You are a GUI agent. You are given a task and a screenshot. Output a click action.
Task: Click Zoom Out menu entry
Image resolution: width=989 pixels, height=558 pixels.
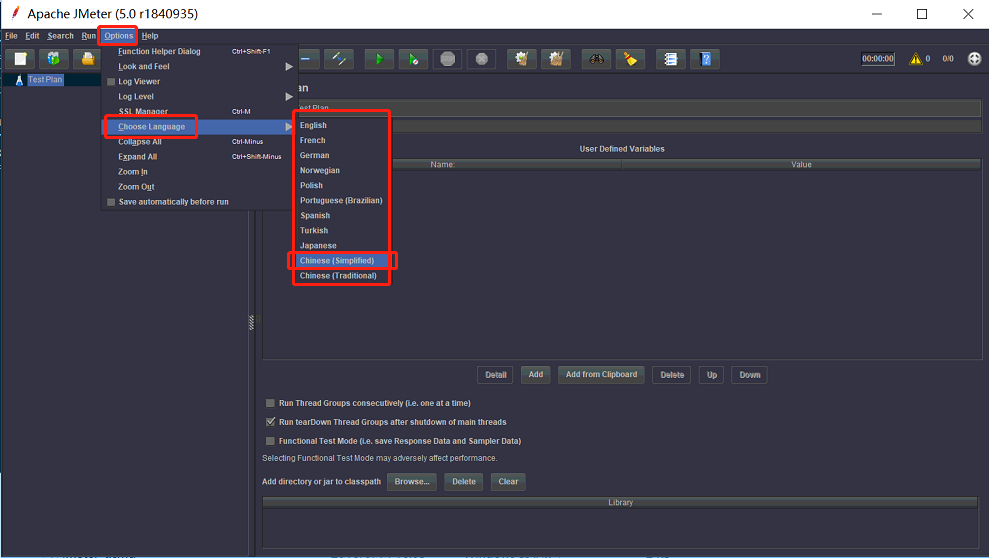(199, 187)
